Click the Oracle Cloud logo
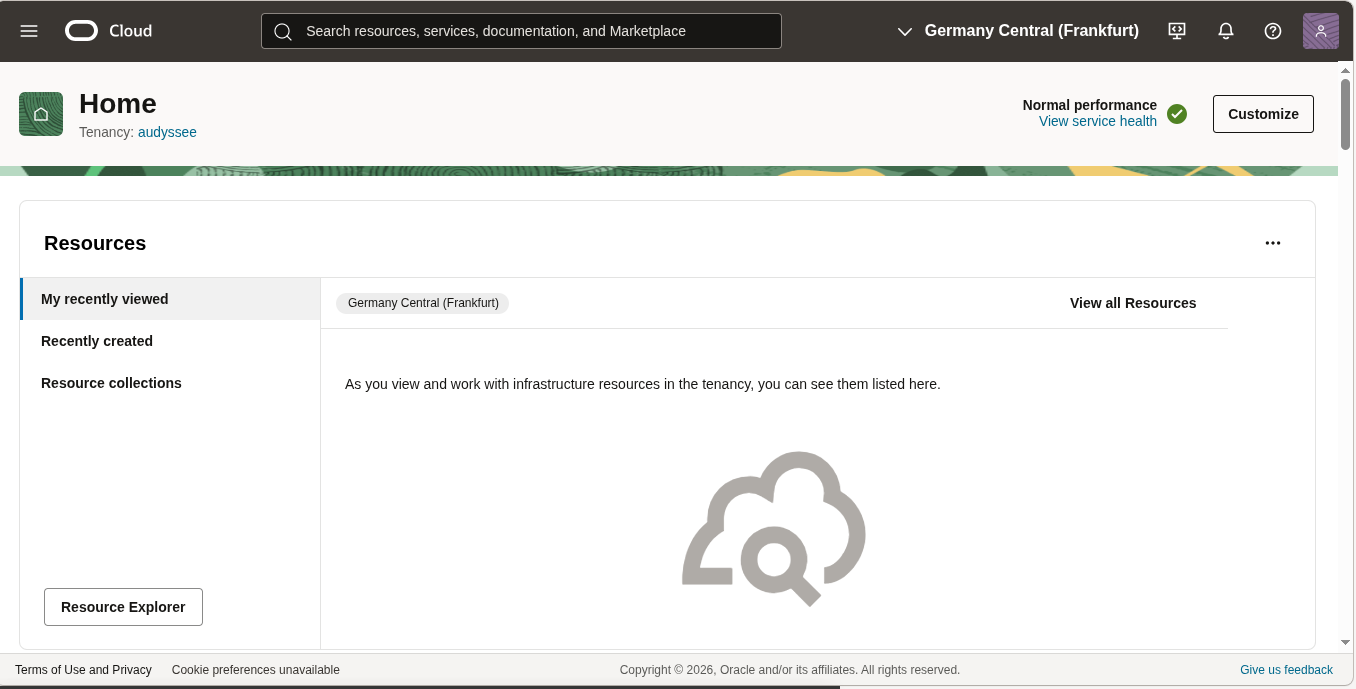 (109, 31)
